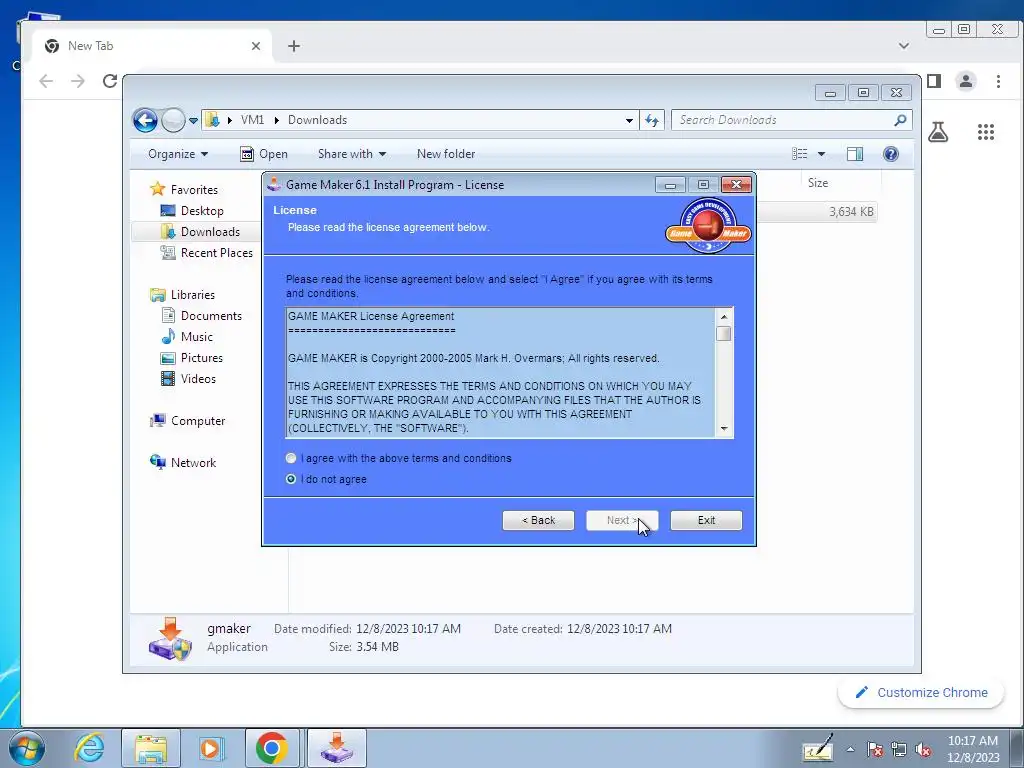
Task: Click Chrome reload button
Action: [x=110, y=81]
